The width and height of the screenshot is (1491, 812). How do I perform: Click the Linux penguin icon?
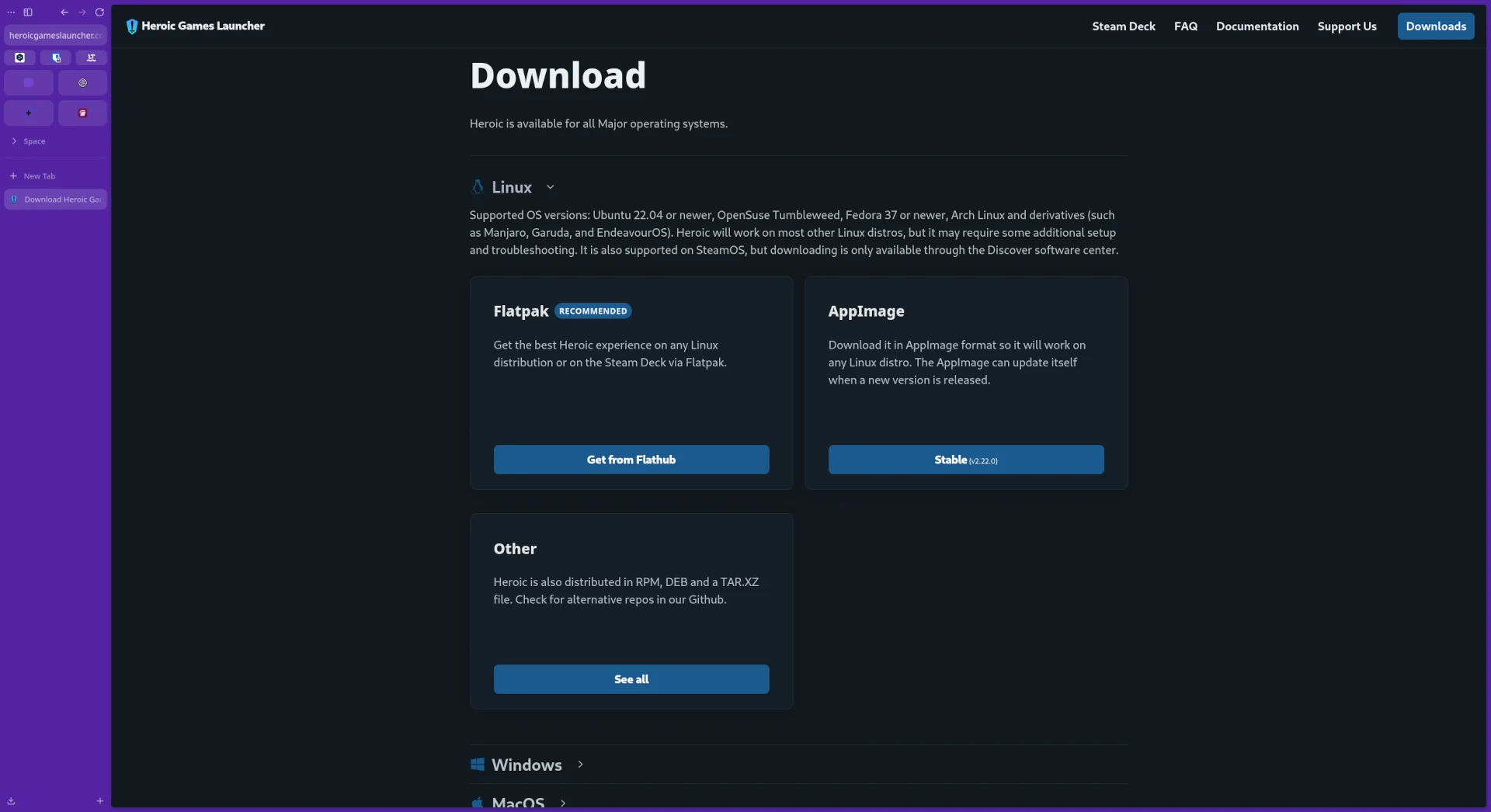pyautogui.click(x=478, y=187)
